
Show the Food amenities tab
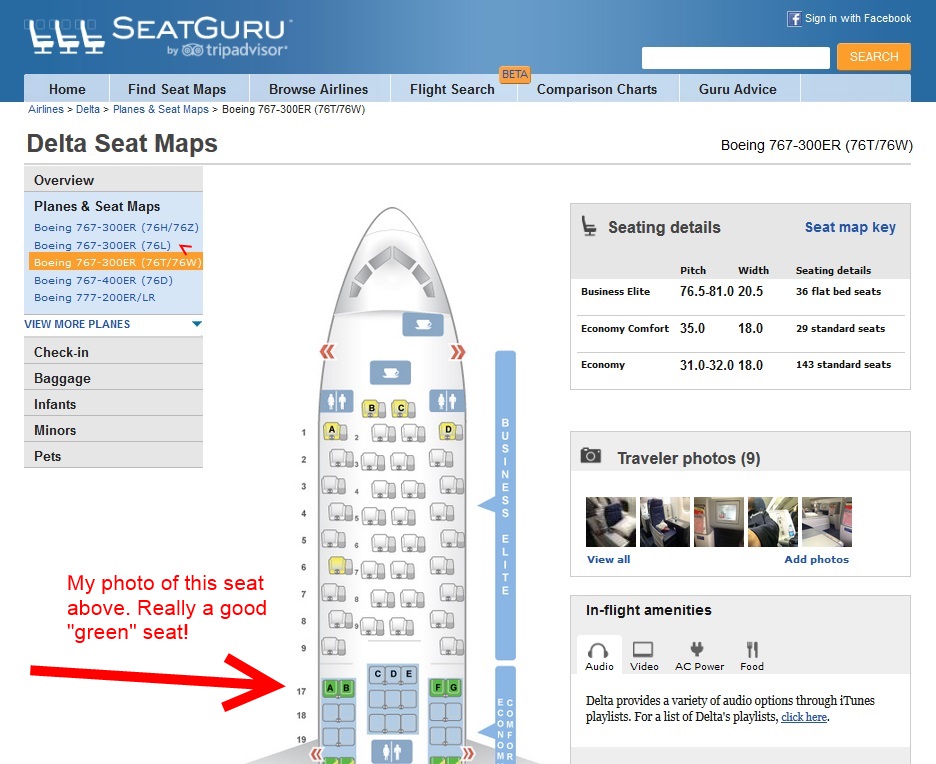click(x=752, y=656)
